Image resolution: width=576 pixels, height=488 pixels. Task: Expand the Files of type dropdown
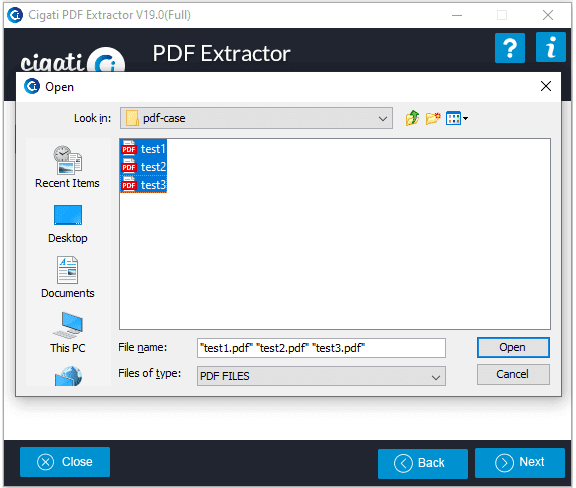point(321,376)
